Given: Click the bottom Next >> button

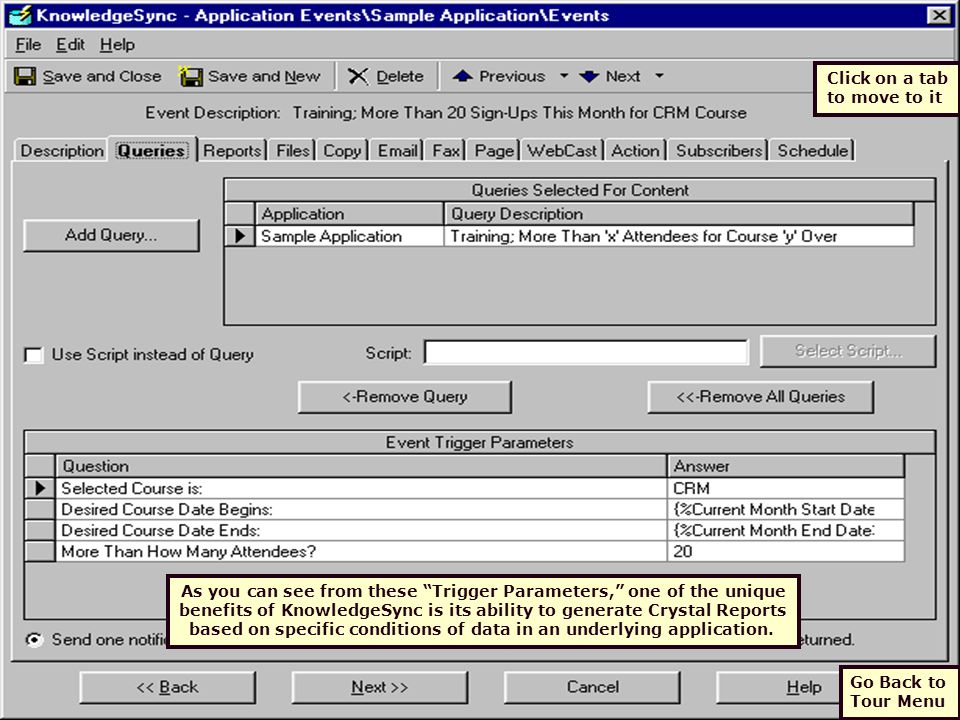Looking at the screenshot, I should click(380, 688).
